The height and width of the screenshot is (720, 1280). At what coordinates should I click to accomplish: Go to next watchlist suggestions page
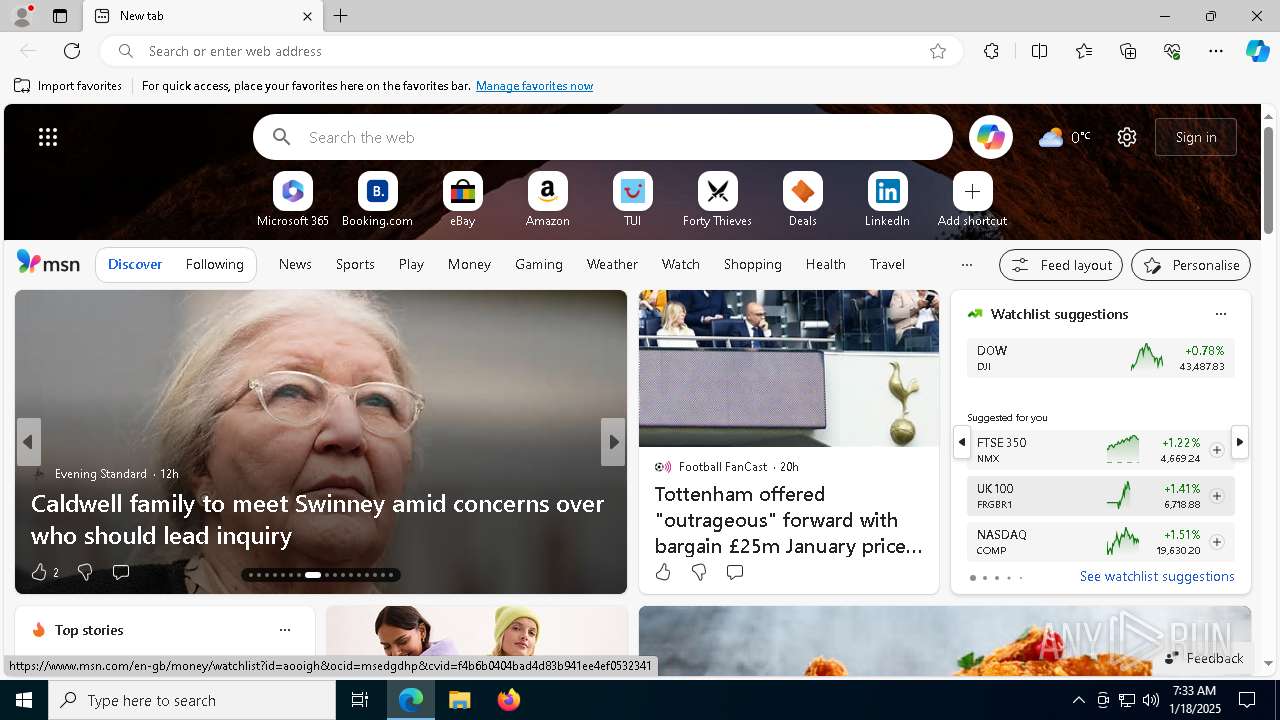[x=1239, y=442]
